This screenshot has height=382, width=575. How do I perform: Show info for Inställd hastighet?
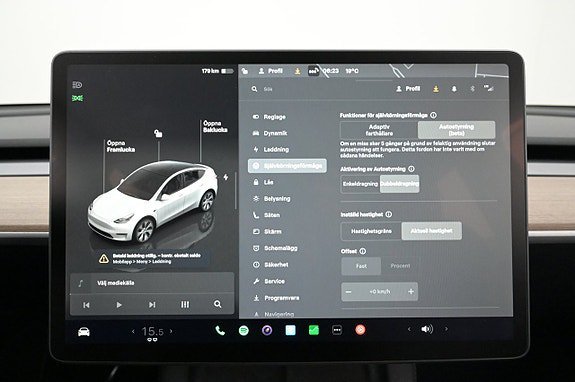click(389, 214)
